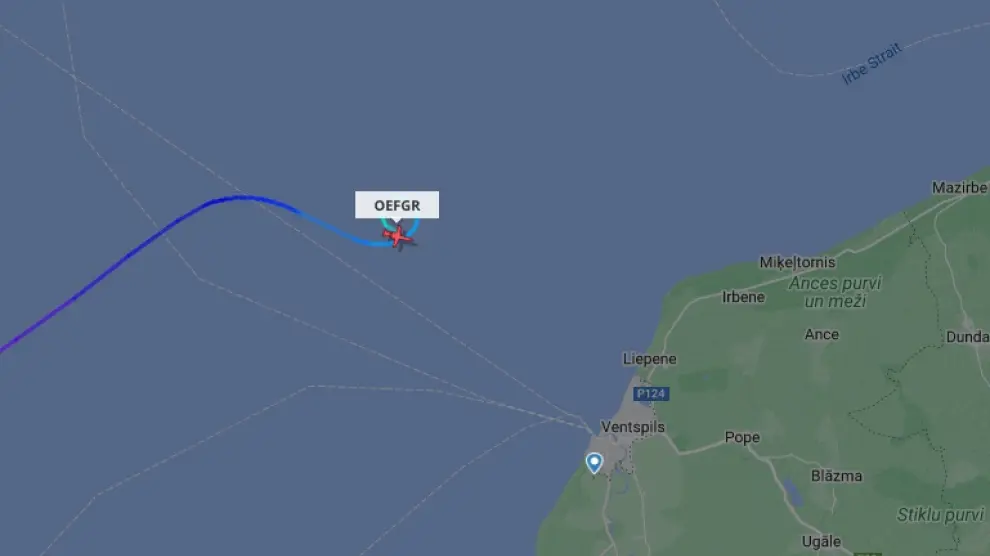The width and height of the screenshot is (990, 556).
Task: Select the OEFGR callsign label
Action: click(397, 205)
